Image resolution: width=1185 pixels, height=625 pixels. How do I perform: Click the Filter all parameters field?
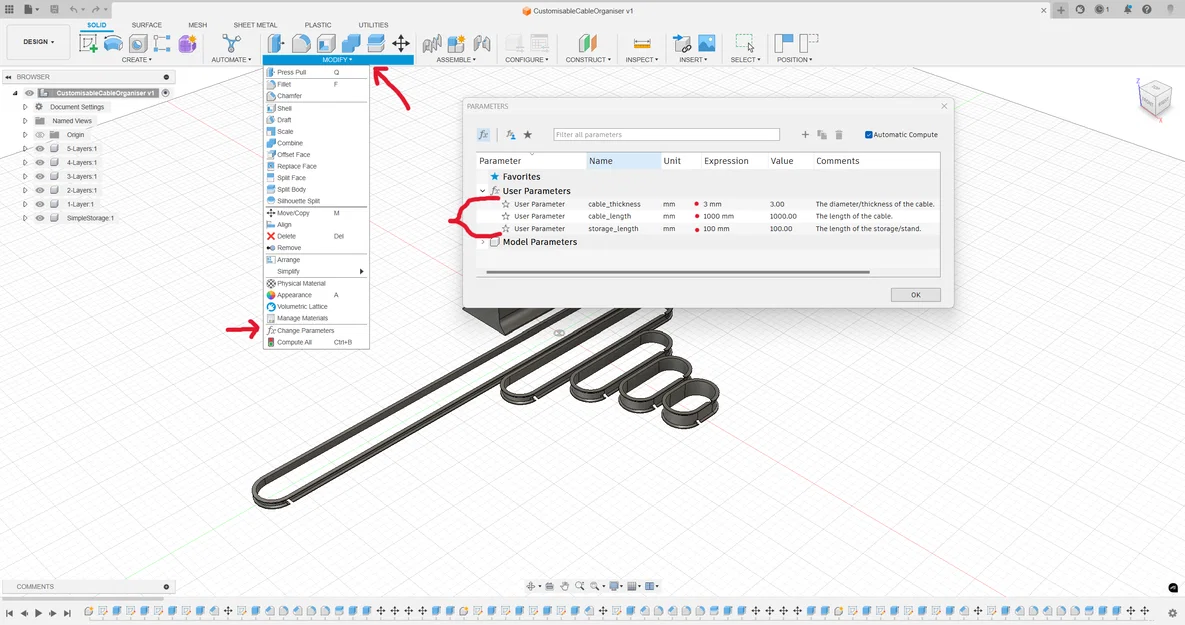coord(666,135)
